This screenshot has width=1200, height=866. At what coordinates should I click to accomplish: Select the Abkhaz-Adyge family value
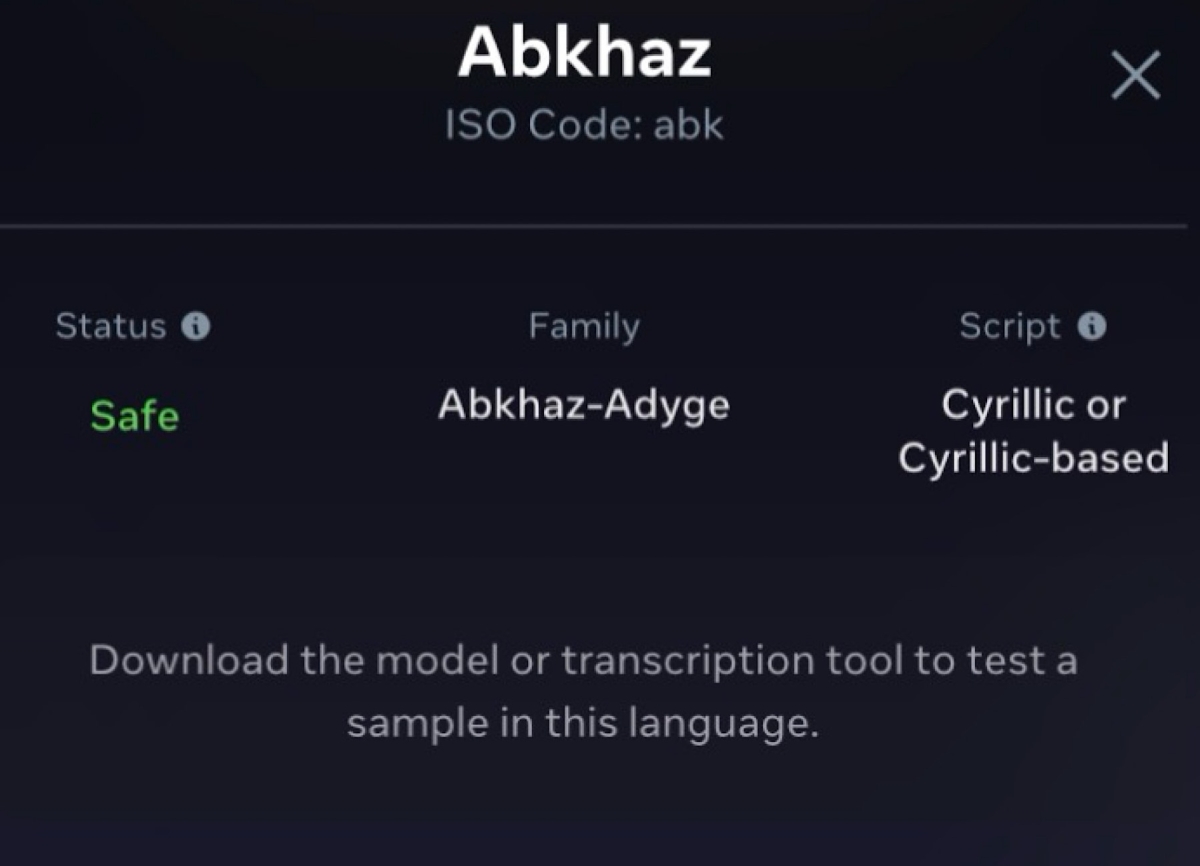(584, 405)
